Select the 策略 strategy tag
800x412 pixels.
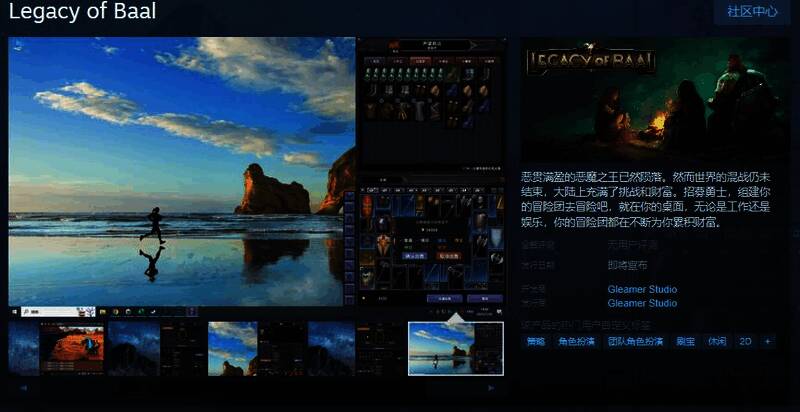(x=536, y=341)
